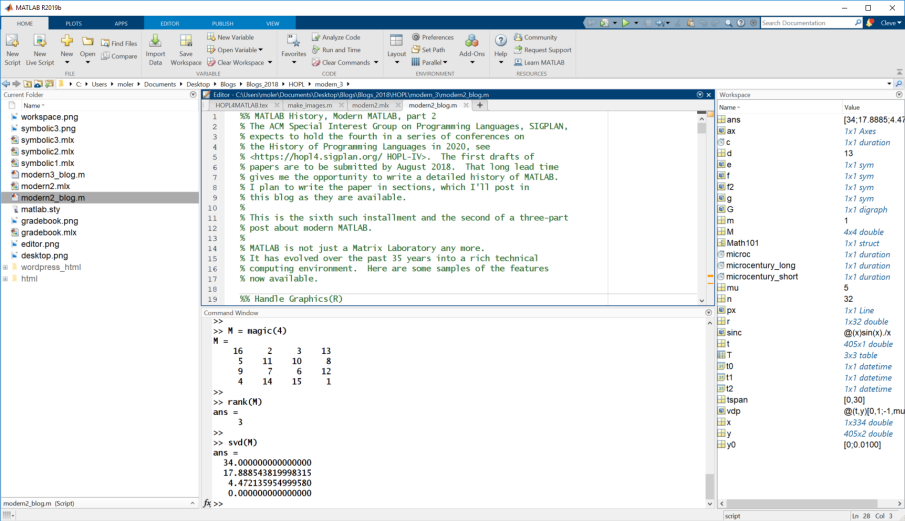Select gradebook.mlx in Current Folder

coord(48,233)
